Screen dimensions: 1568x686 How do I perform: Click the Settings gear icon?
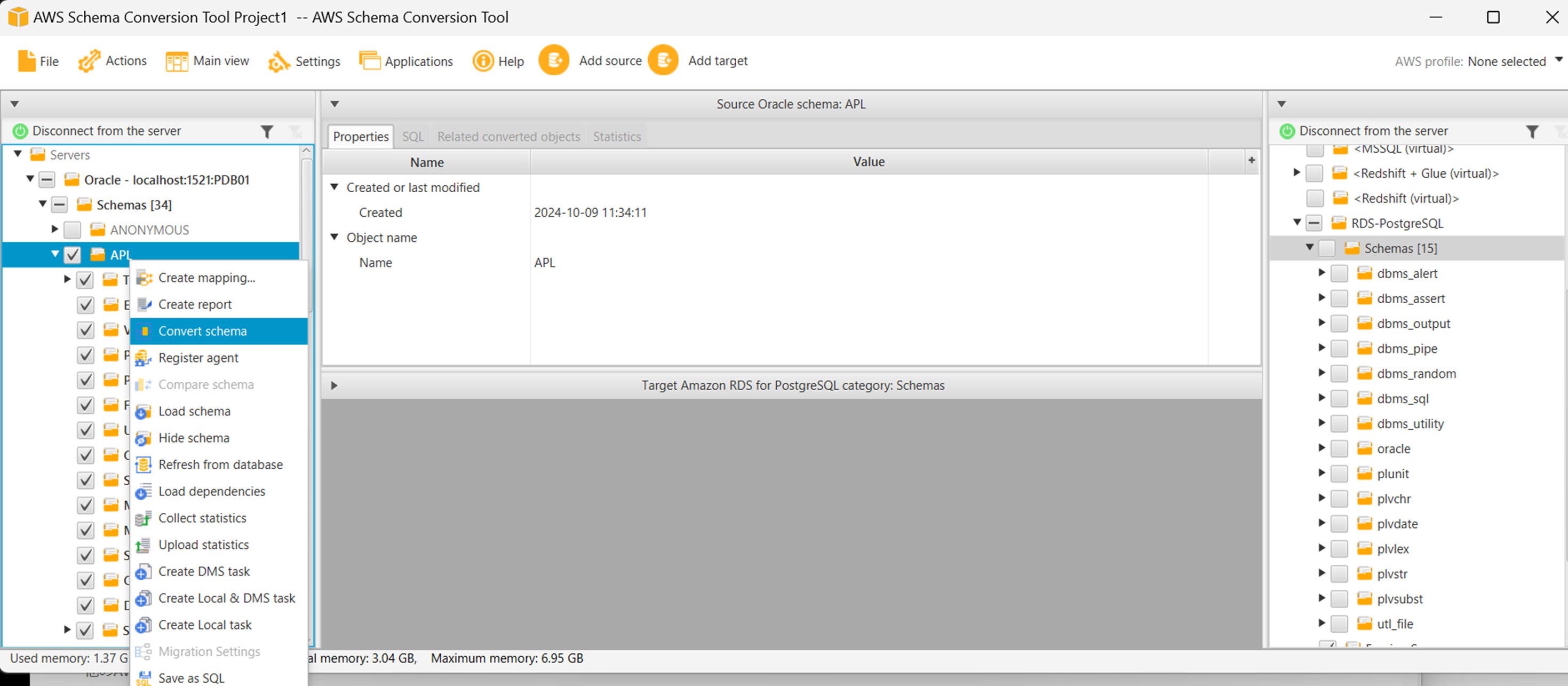click(278, 61)
